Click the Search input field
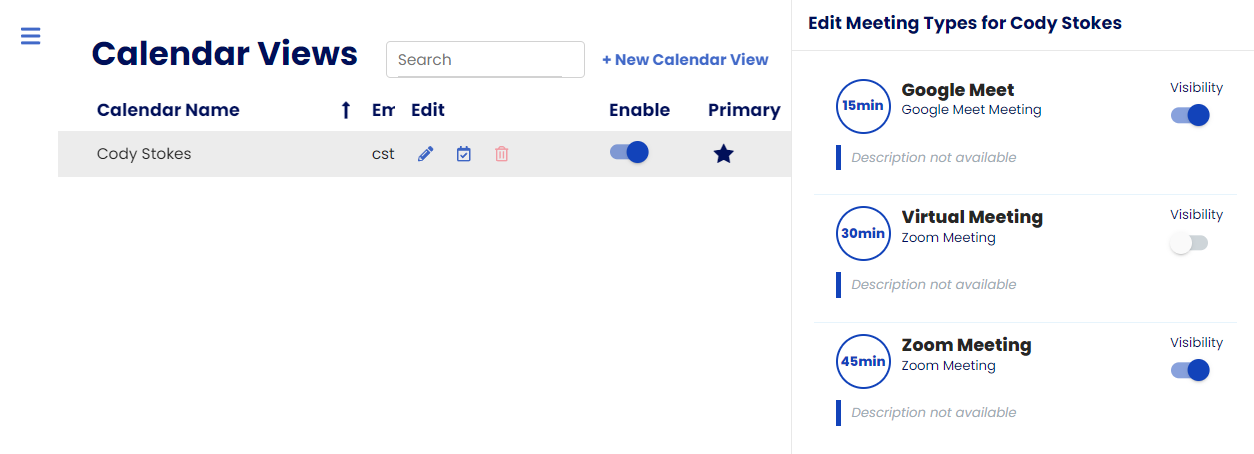The image size is (1254, 454). (x=485, y=59)
